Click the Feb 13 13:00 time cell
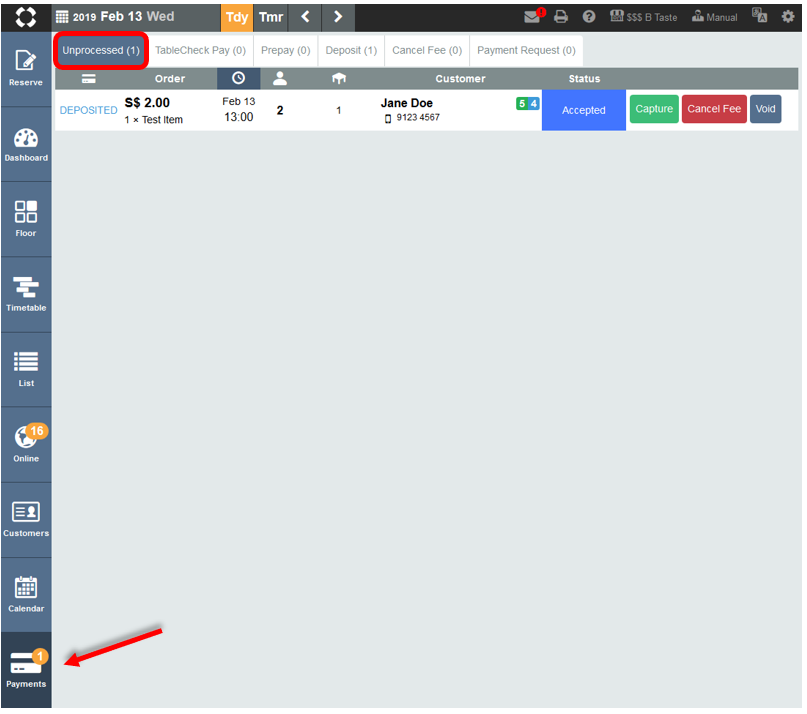Image resolution: width=807 pixels, height=714 pixels. (238, 110)
